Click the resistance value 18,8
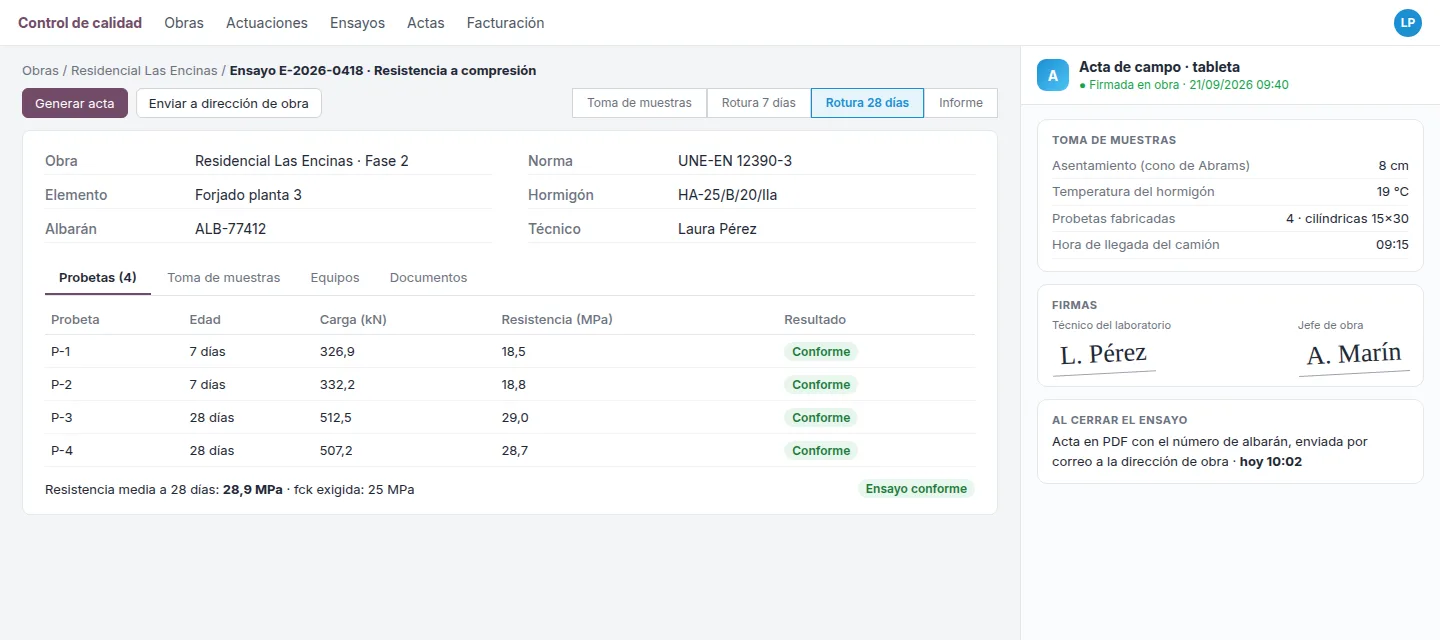The image size is (1440, 640). (514, 385)
